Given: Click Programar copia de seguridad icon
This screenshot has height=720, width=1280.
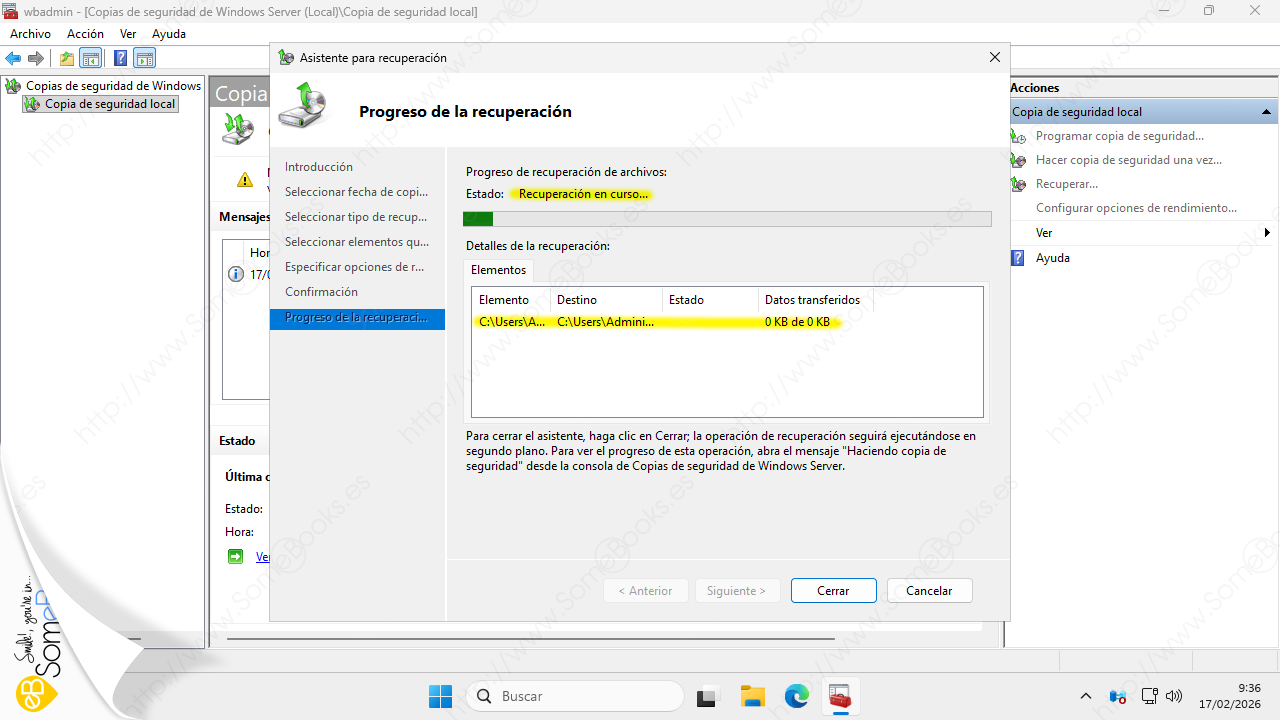Looking at the screenshot, I should click(x=1019, y=136).
